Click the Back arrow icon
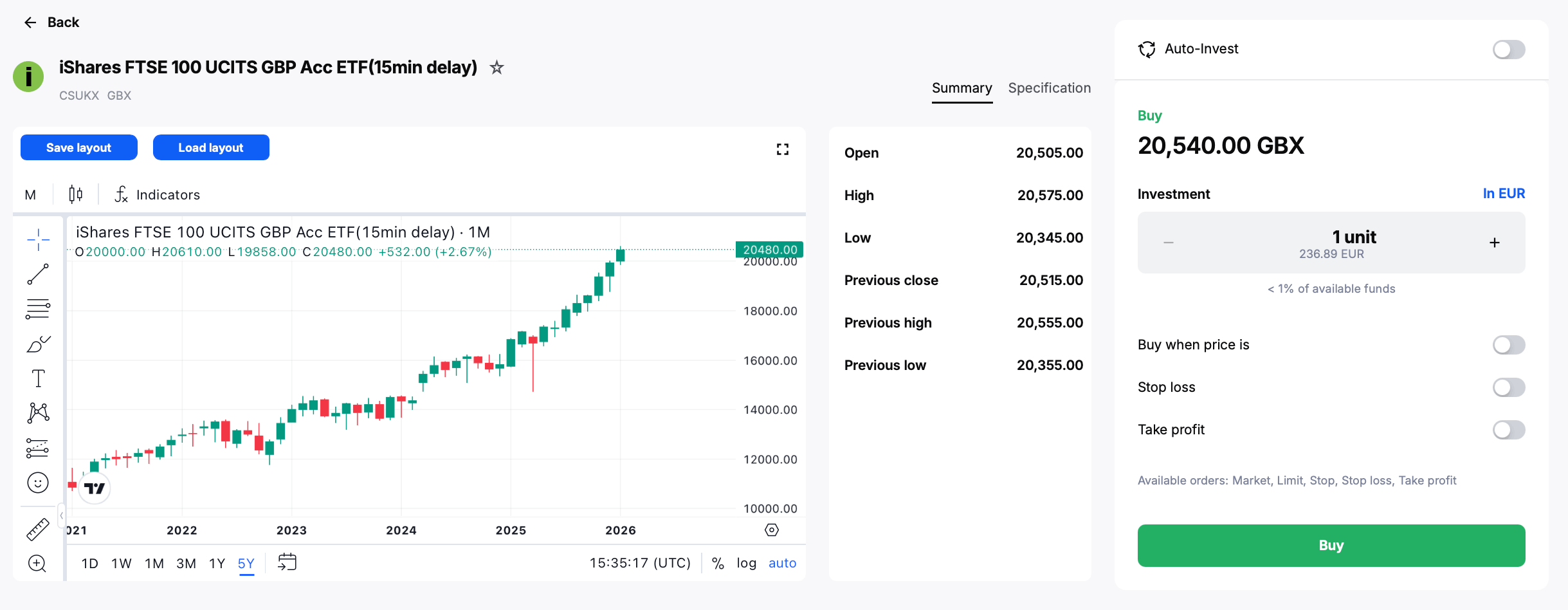 (x=30, y=23)
